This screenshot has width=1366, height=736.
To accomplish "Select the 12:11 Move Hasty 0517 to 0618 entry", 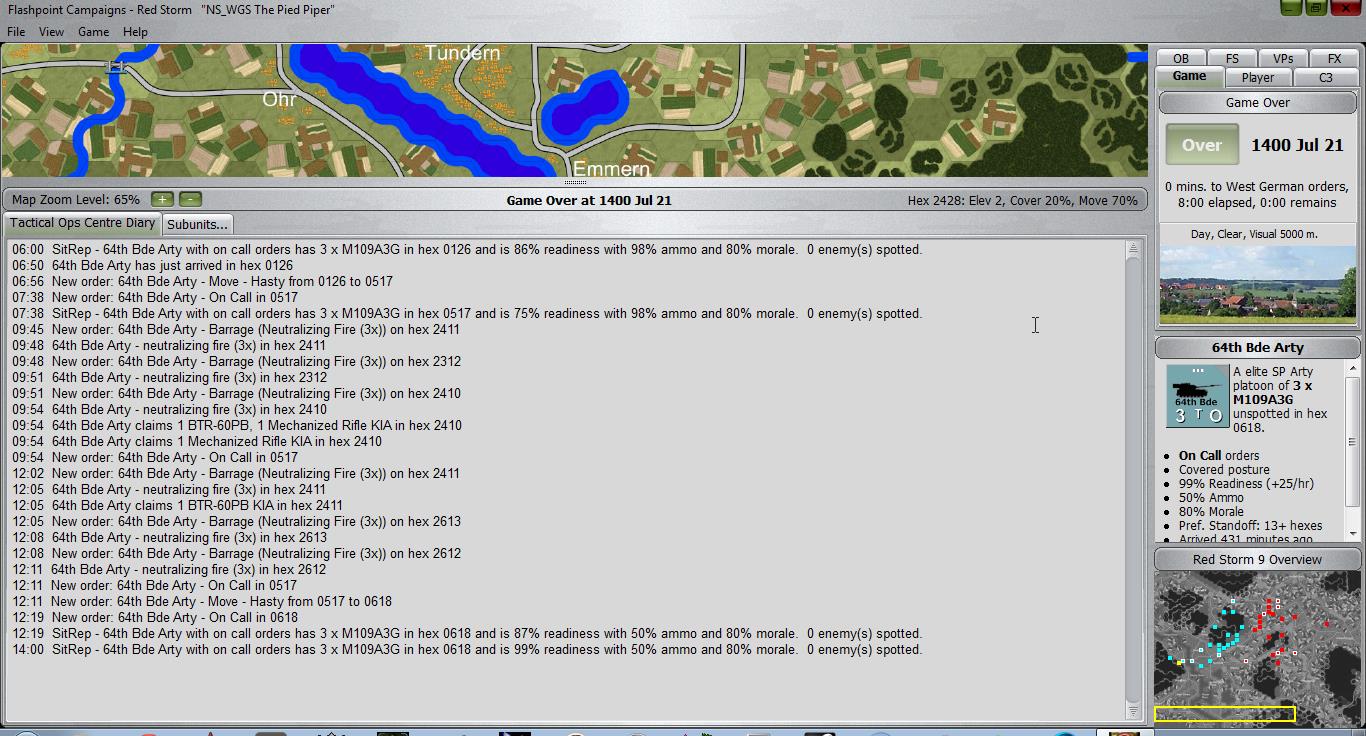I will pyautogui.click(x=202, y=601).
